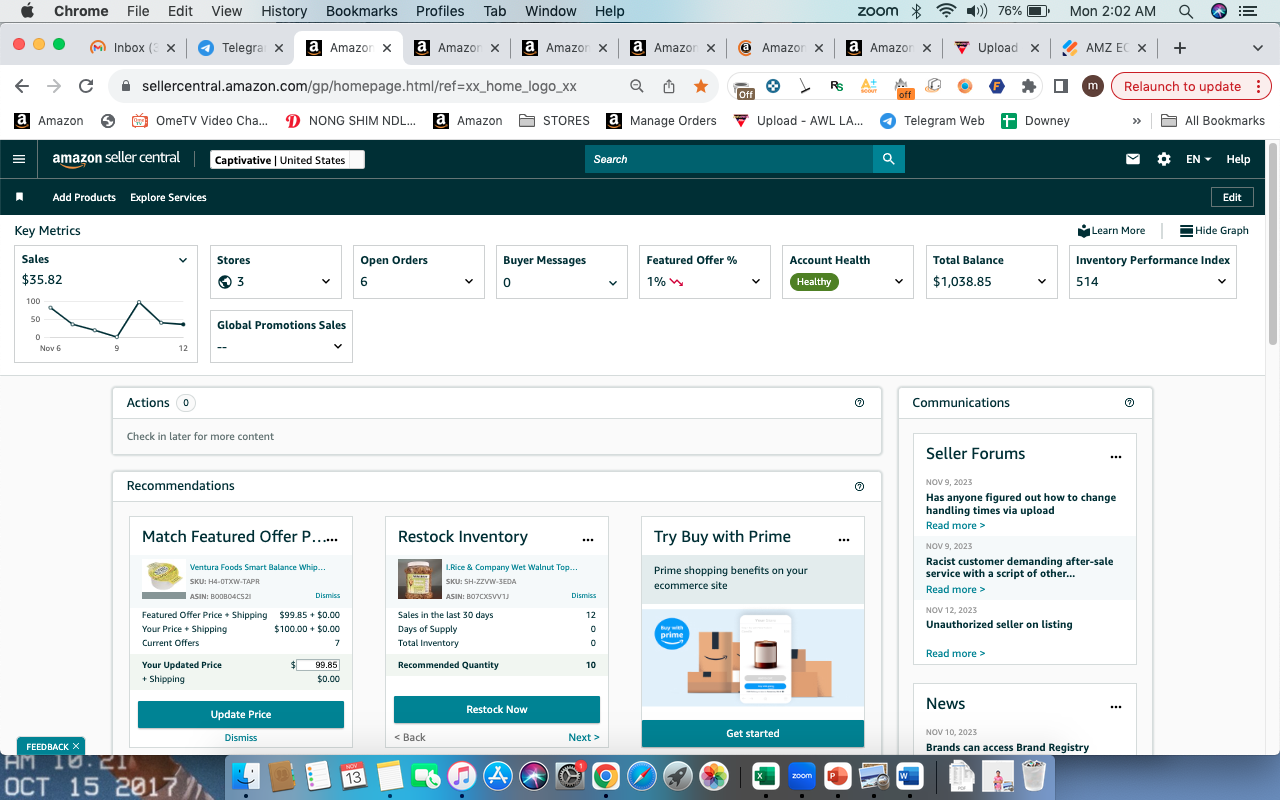Screen dimensions: 1280x800
Task: Click the Feedback tab at the page bottom
Action: [x=51, y=746]
